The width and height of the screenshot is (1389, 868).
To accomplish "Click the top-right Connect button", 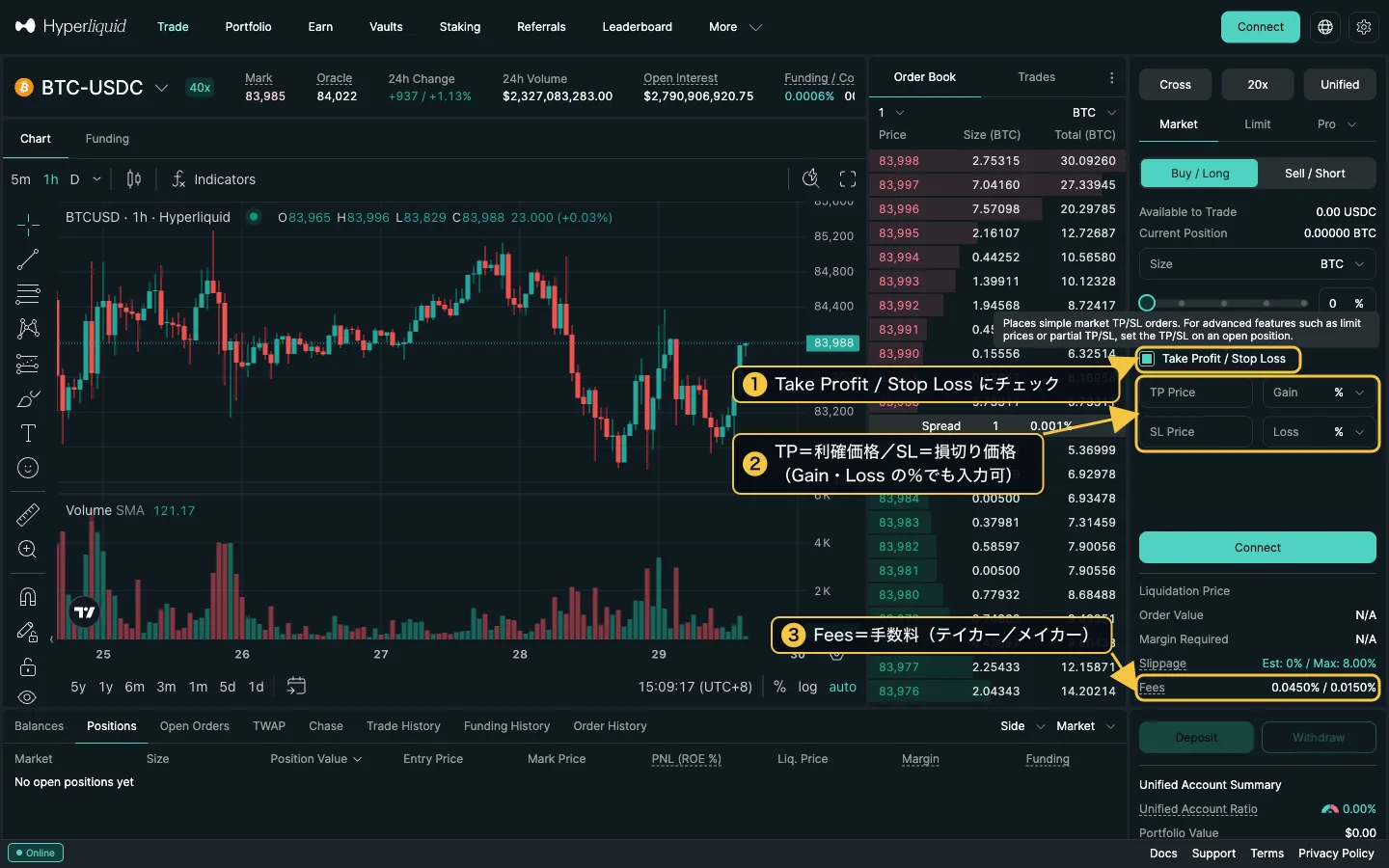I will click(1261, 27).
